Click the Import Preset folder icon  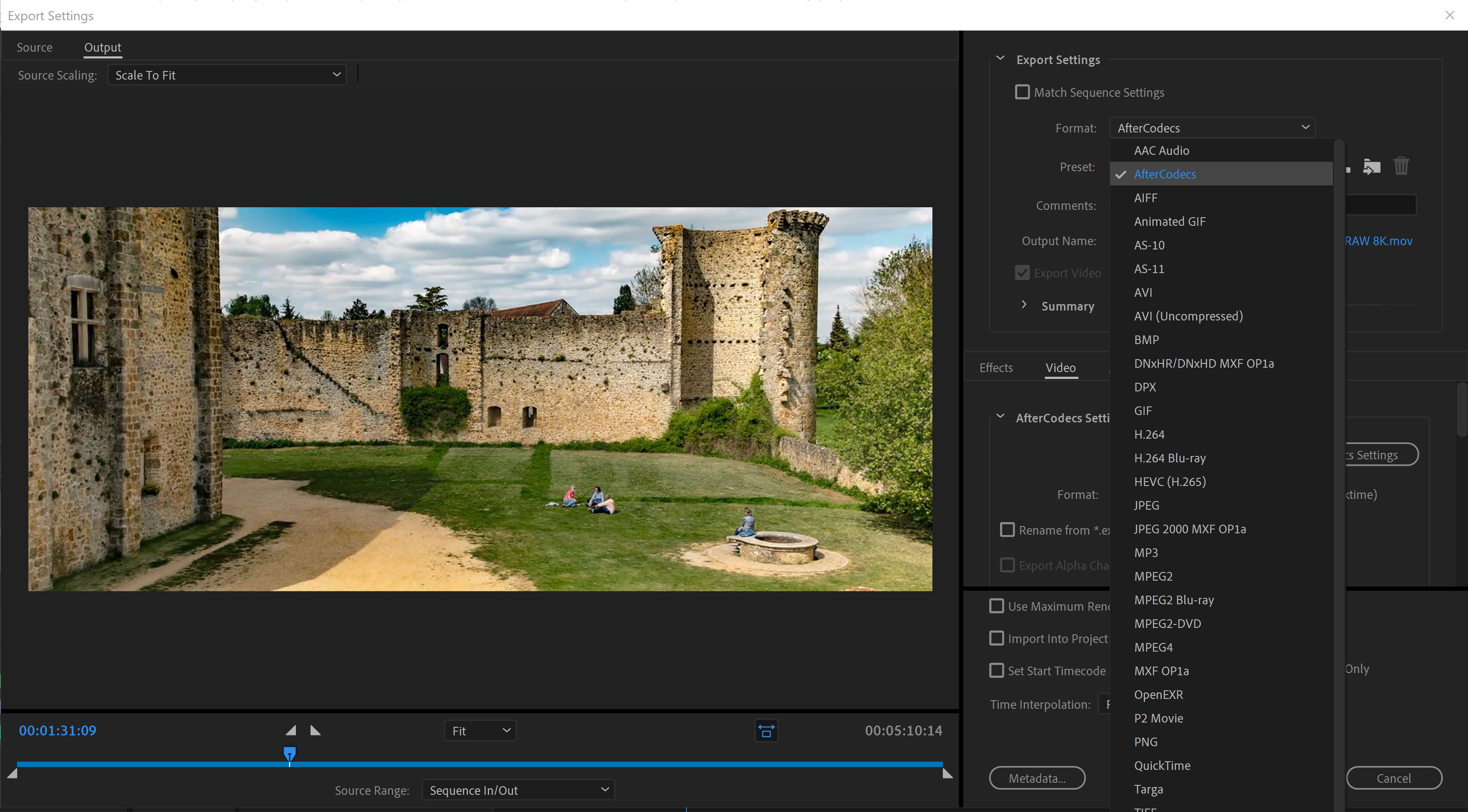pos(1372,167)
